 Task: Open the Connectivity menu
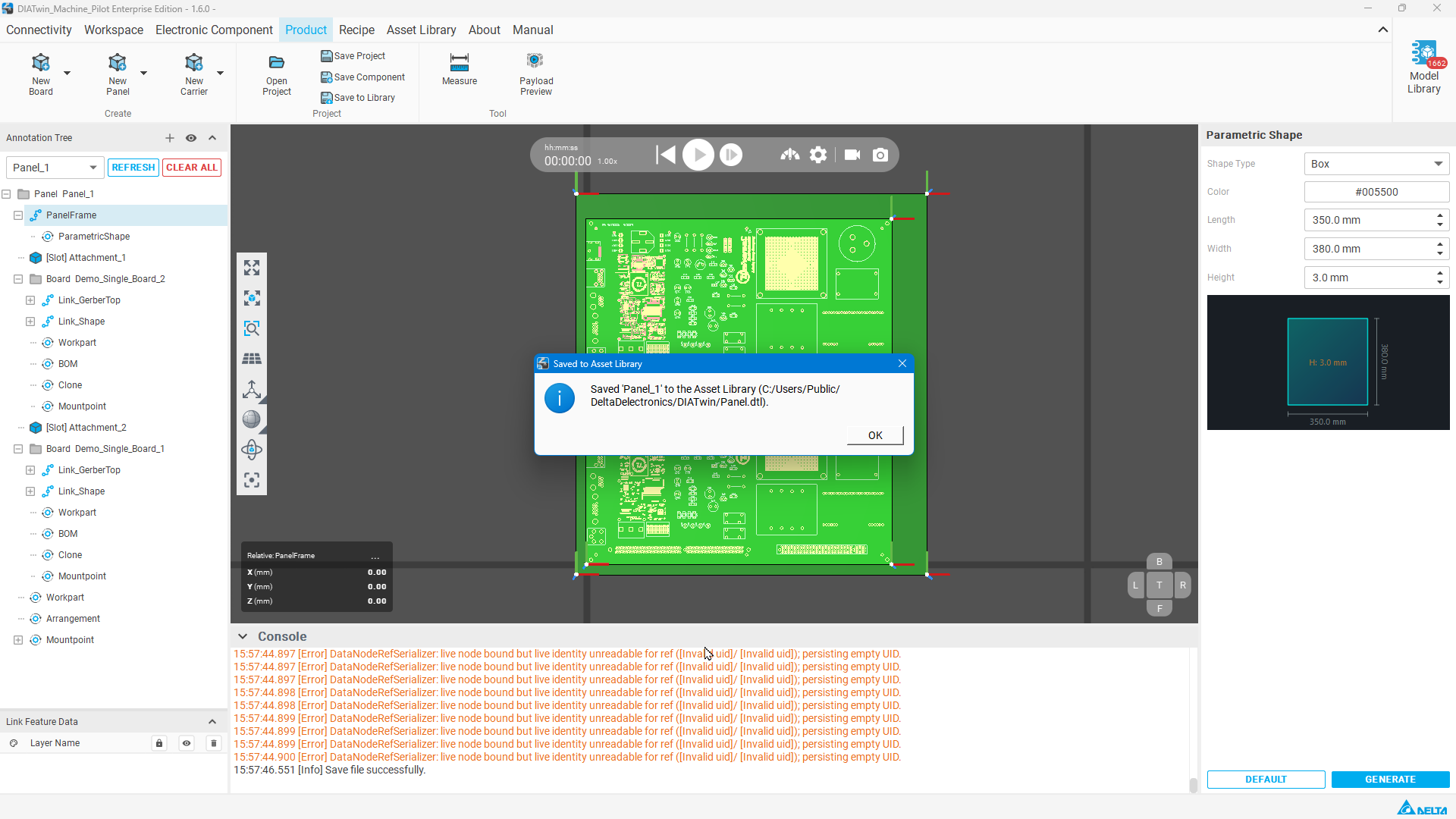click(39, 30)
